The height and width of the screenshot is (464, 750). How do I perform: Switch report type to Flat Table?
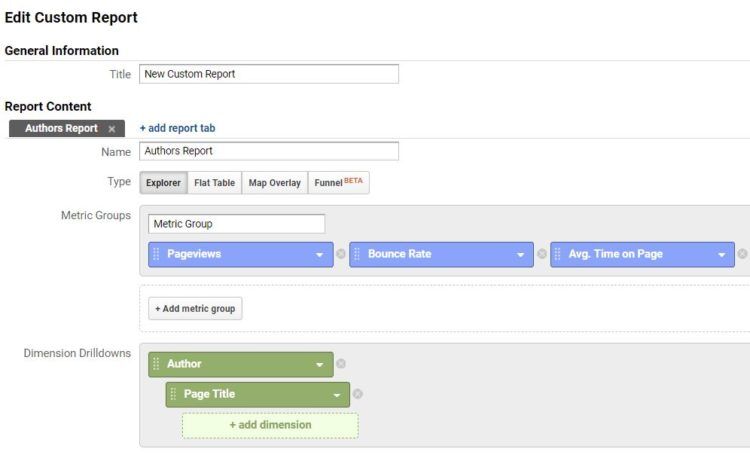[x=214, y=183]
